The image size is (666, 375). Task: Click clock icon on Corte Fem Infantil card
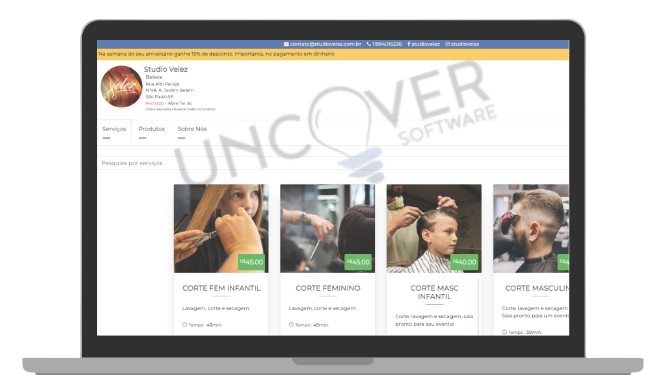click(185, 324)
